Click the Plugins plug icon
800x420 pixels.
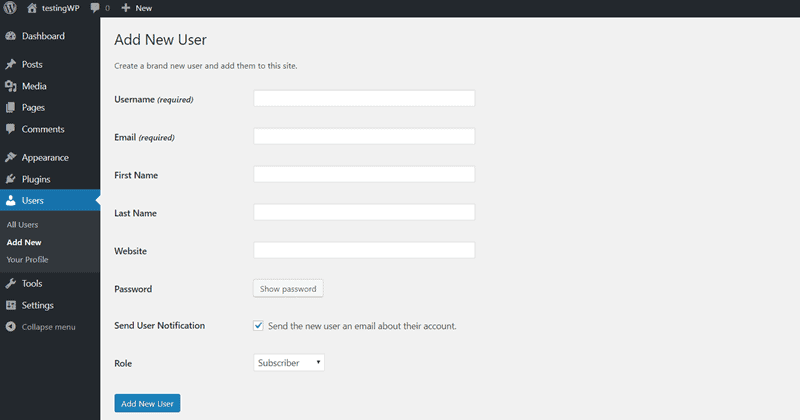coord(11,179)
